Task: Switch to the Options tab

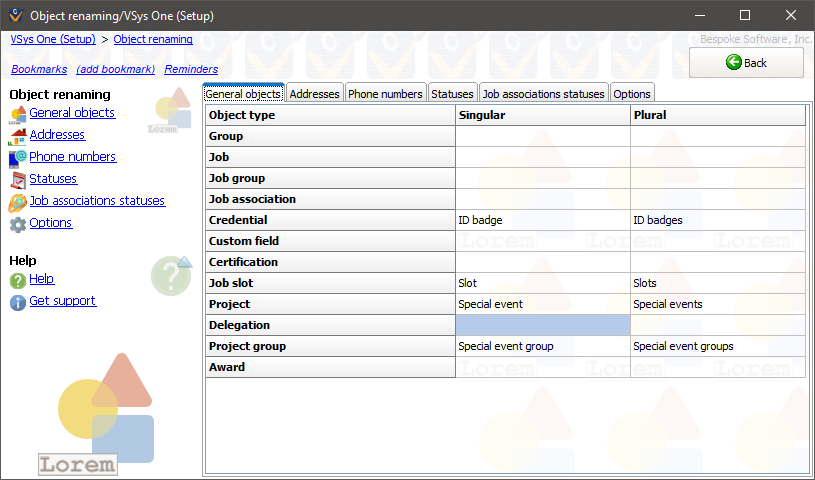Action: click(x=632, y=94)
